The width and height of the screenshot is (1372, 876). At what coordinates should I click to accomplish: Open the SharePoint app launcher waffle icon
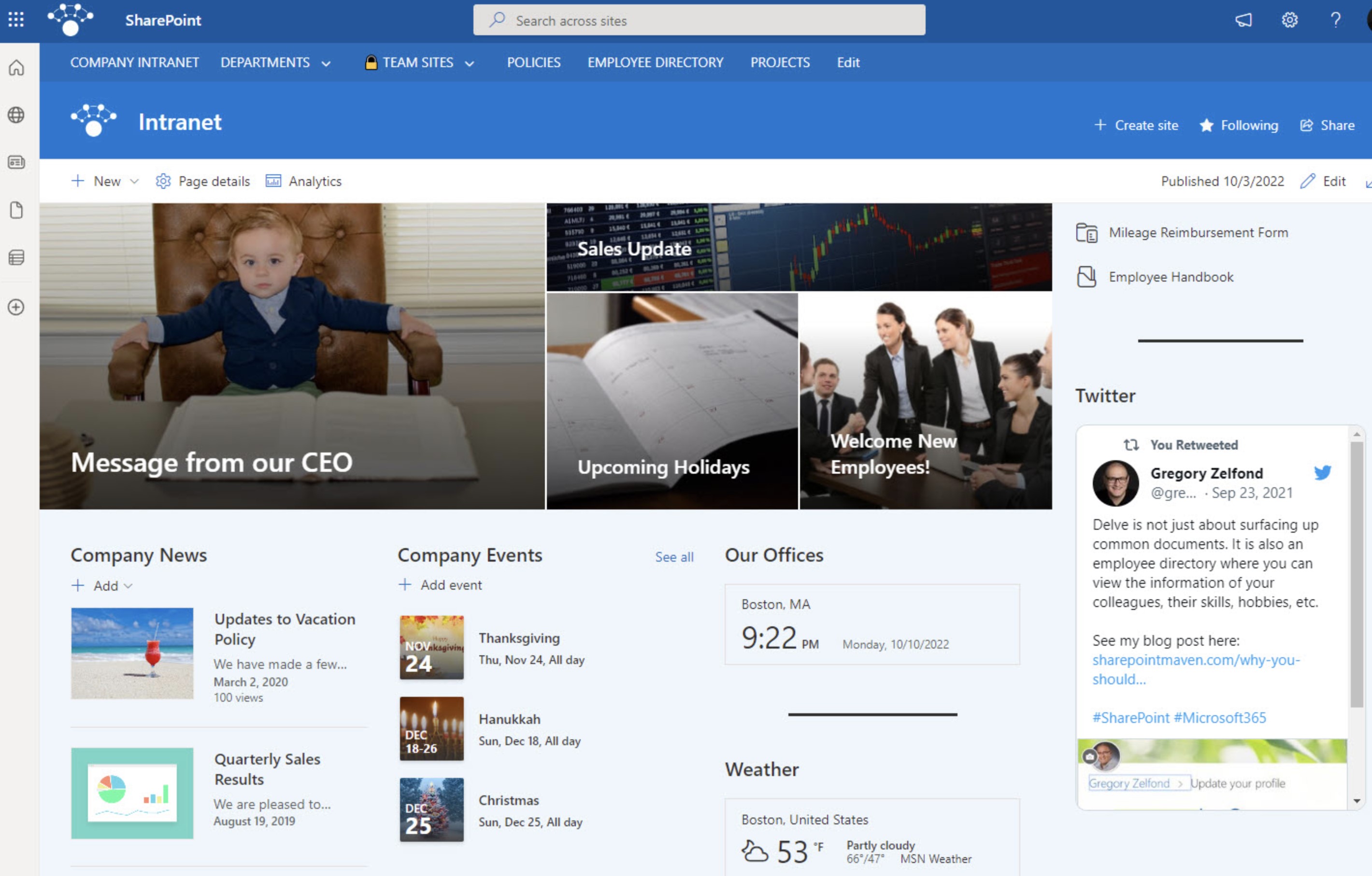(x=16, y=19)
